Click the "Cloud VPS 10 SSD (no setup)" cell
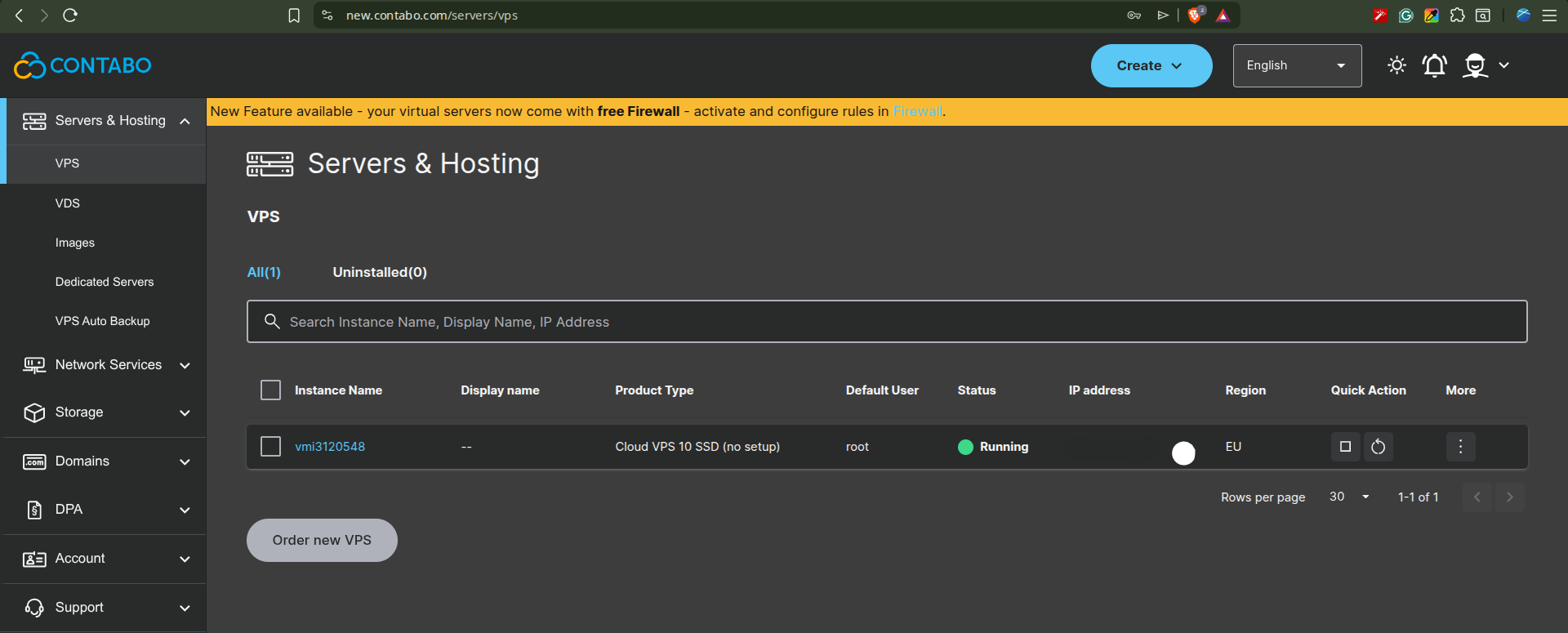Screen dimensions: 1568x633 (x=697, y=447)
